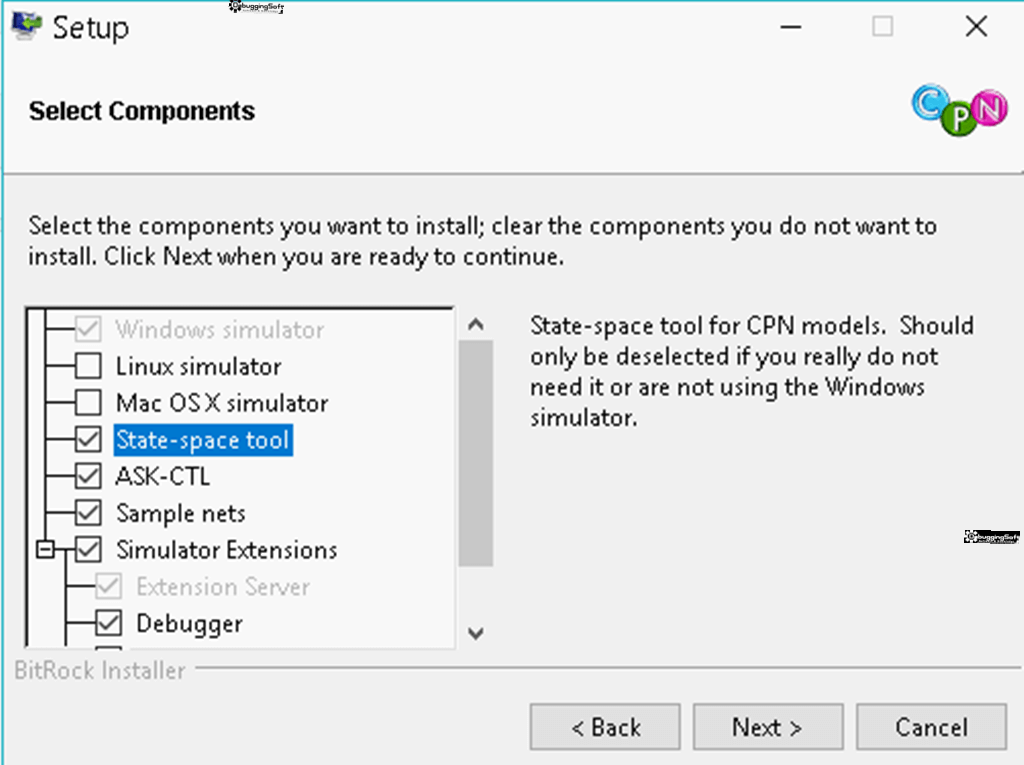The width and height of the screenshot is (1024, 765).
Task: Click the scroll up arrow in component list
Action: tap(476, 324)
